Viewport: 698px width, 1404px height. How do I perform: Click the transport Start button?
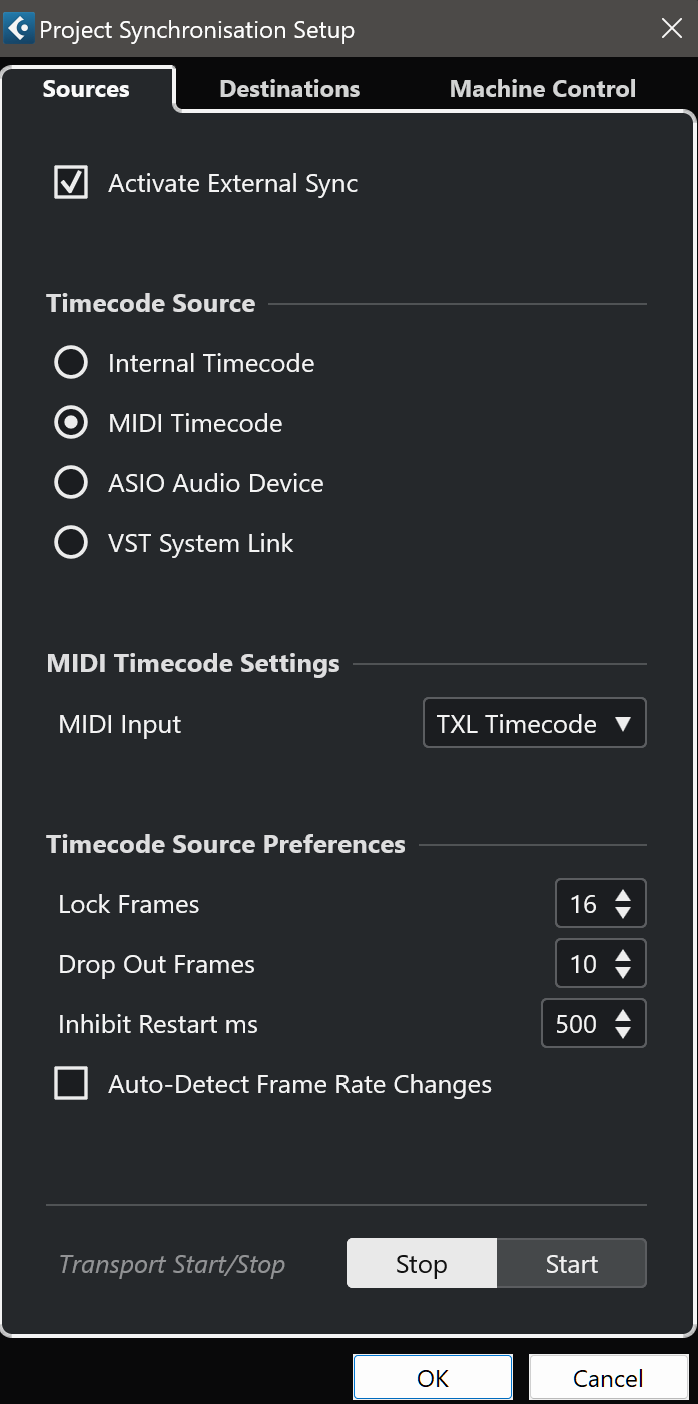coord(572,1263)
